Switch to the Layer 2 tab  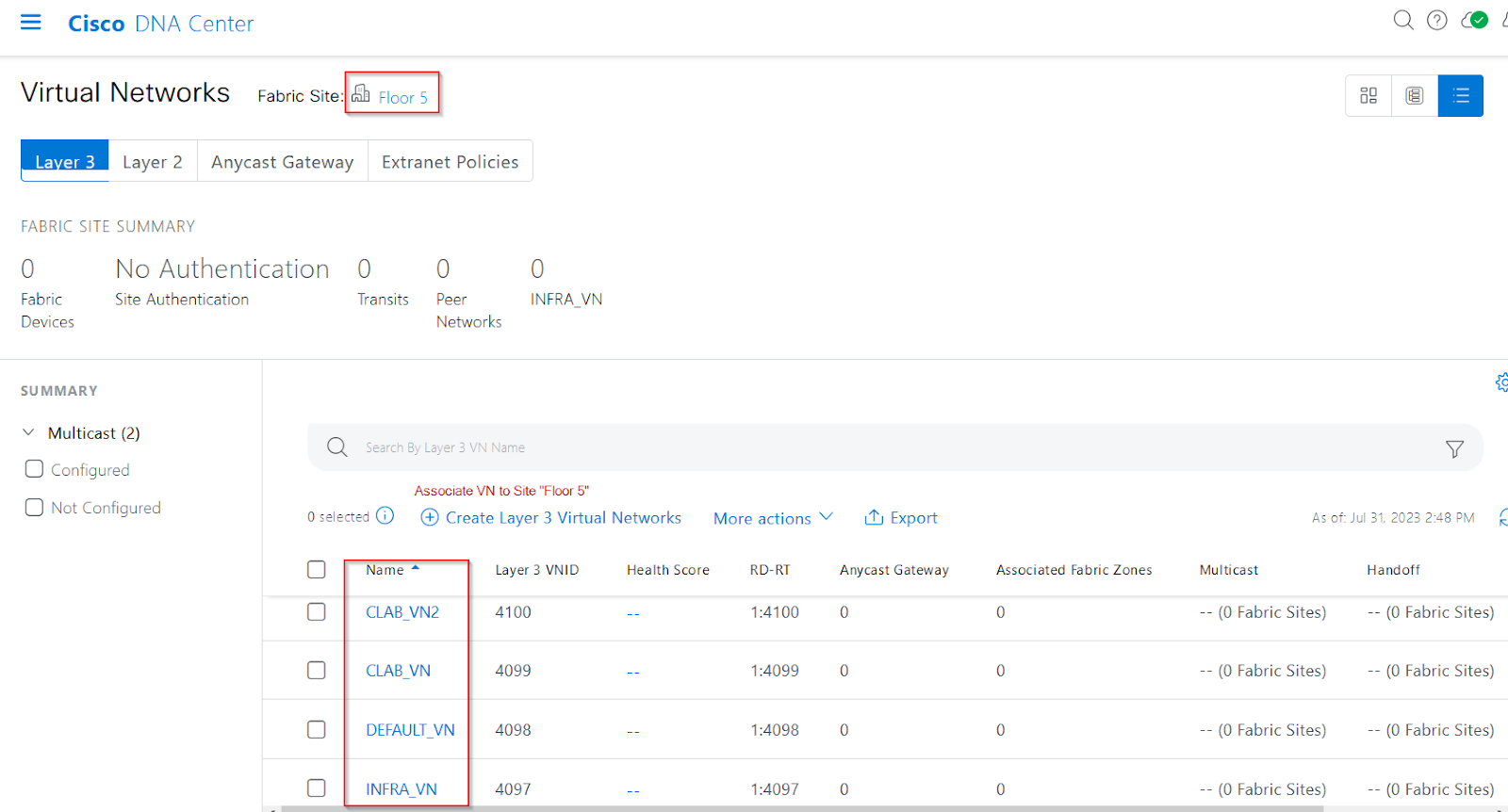point(153,161)
